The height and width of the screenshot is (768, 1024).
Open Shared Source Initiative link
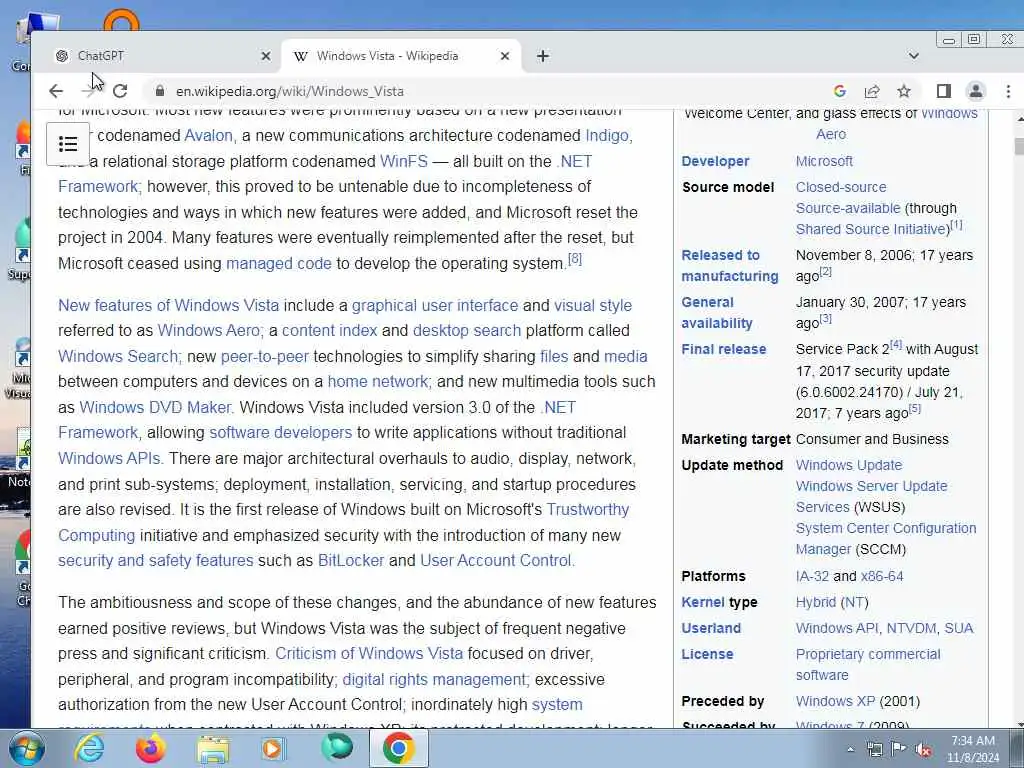pos(872,229)
